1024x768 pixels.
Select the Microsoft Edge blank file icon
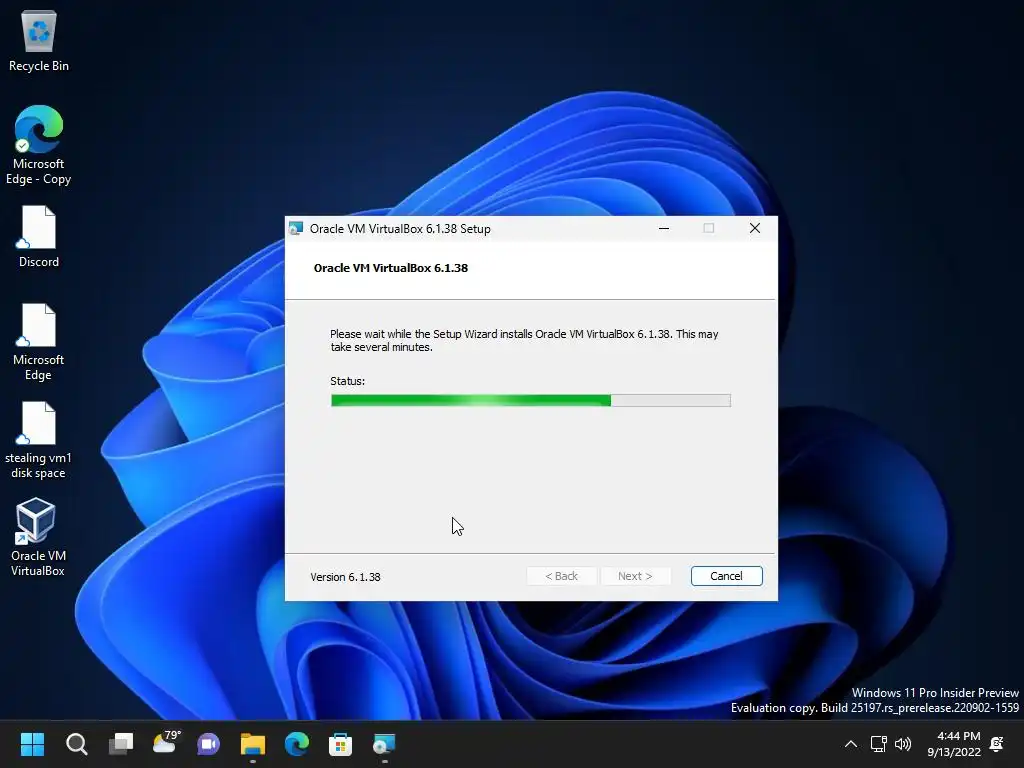coord(39,342)
